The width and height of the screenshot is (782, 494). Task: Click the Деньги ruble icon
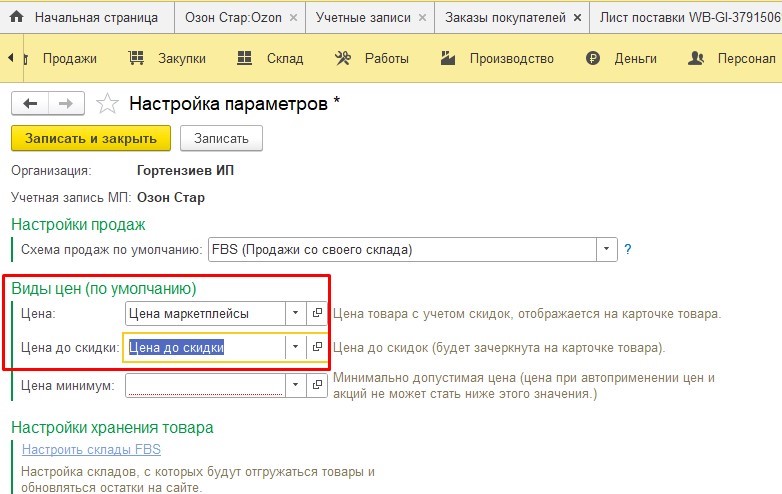593,58
